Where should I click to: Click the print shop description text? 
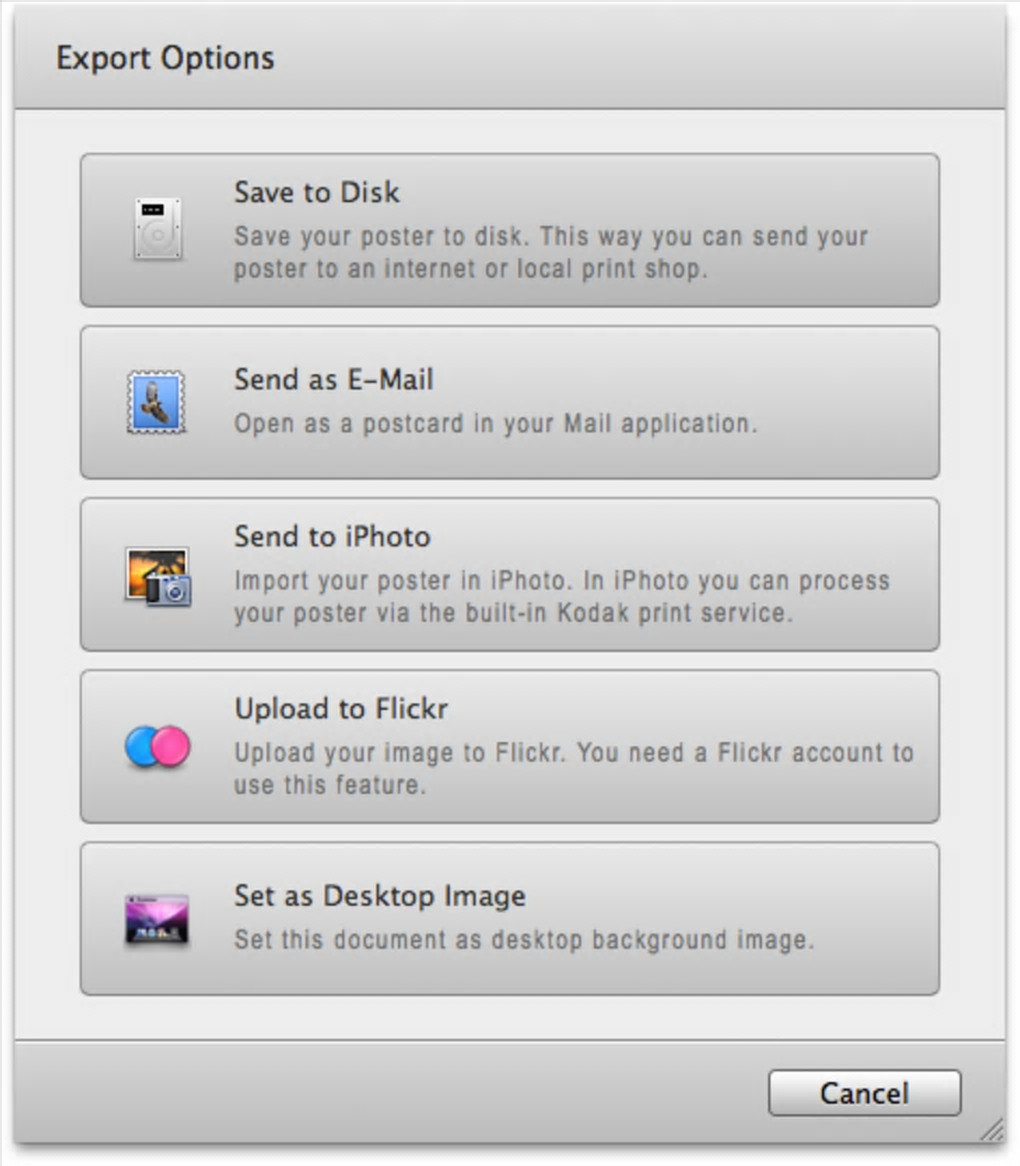click(551, 253)
